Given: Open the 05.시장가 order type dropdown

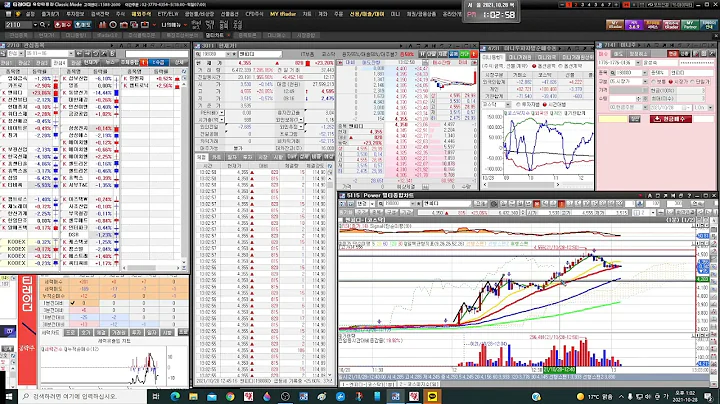Looking at the screenshot, I should coord(645,81).
